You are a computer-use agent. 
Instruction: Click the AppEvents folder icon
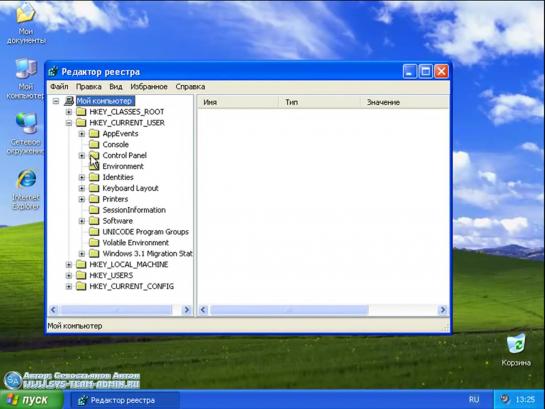(94, 133)
